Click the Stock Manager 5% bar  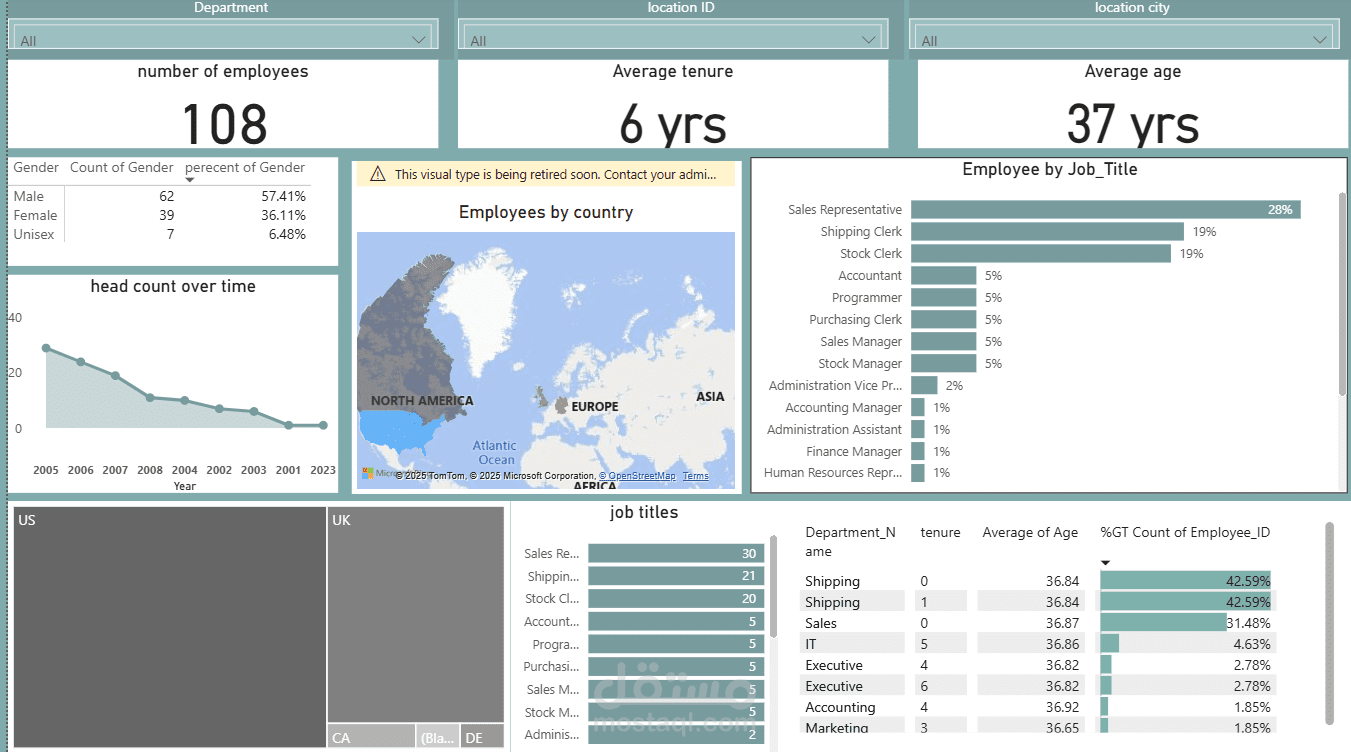pos(943,364)
